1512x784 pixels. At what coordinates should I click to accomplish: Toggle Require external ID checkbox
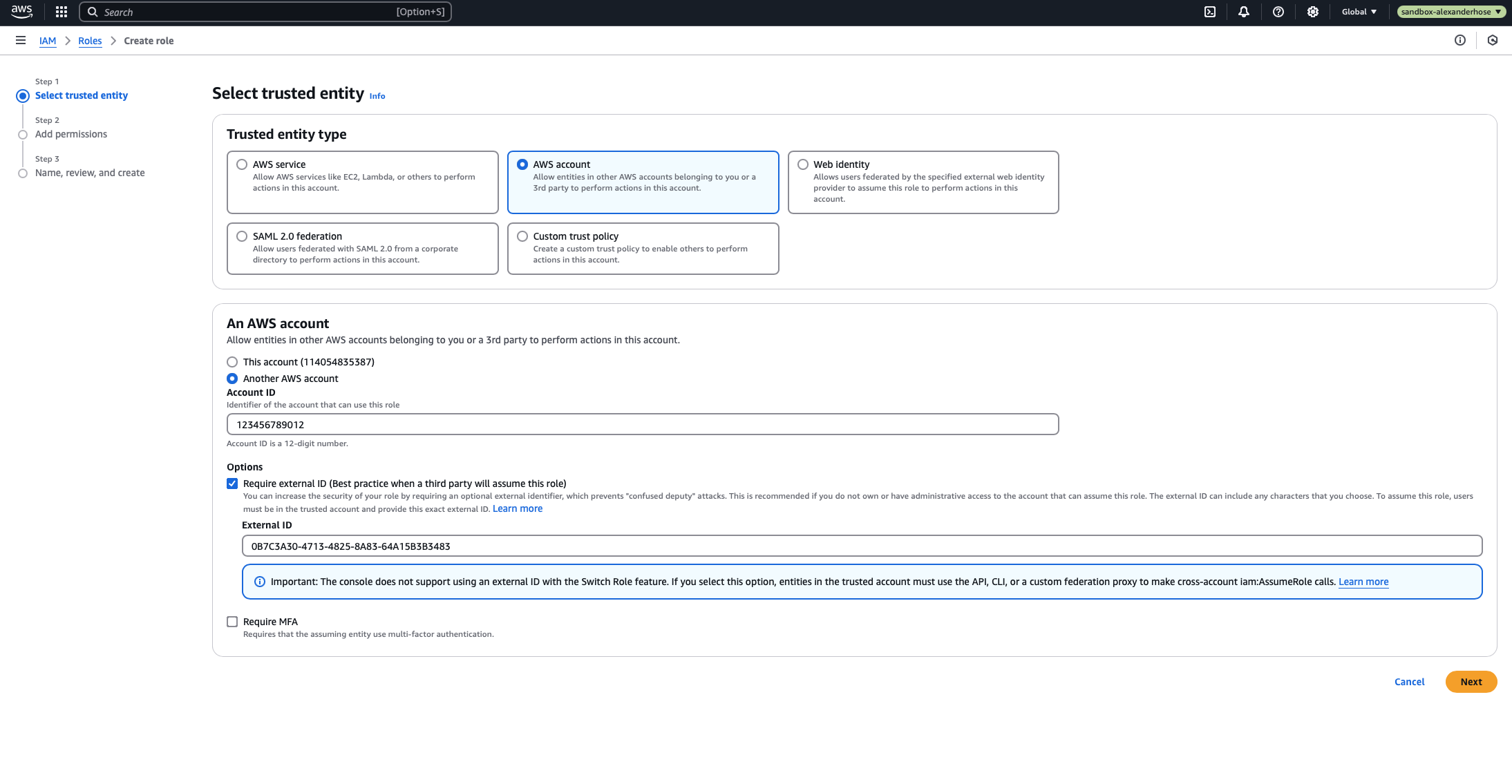click(231, 483)
